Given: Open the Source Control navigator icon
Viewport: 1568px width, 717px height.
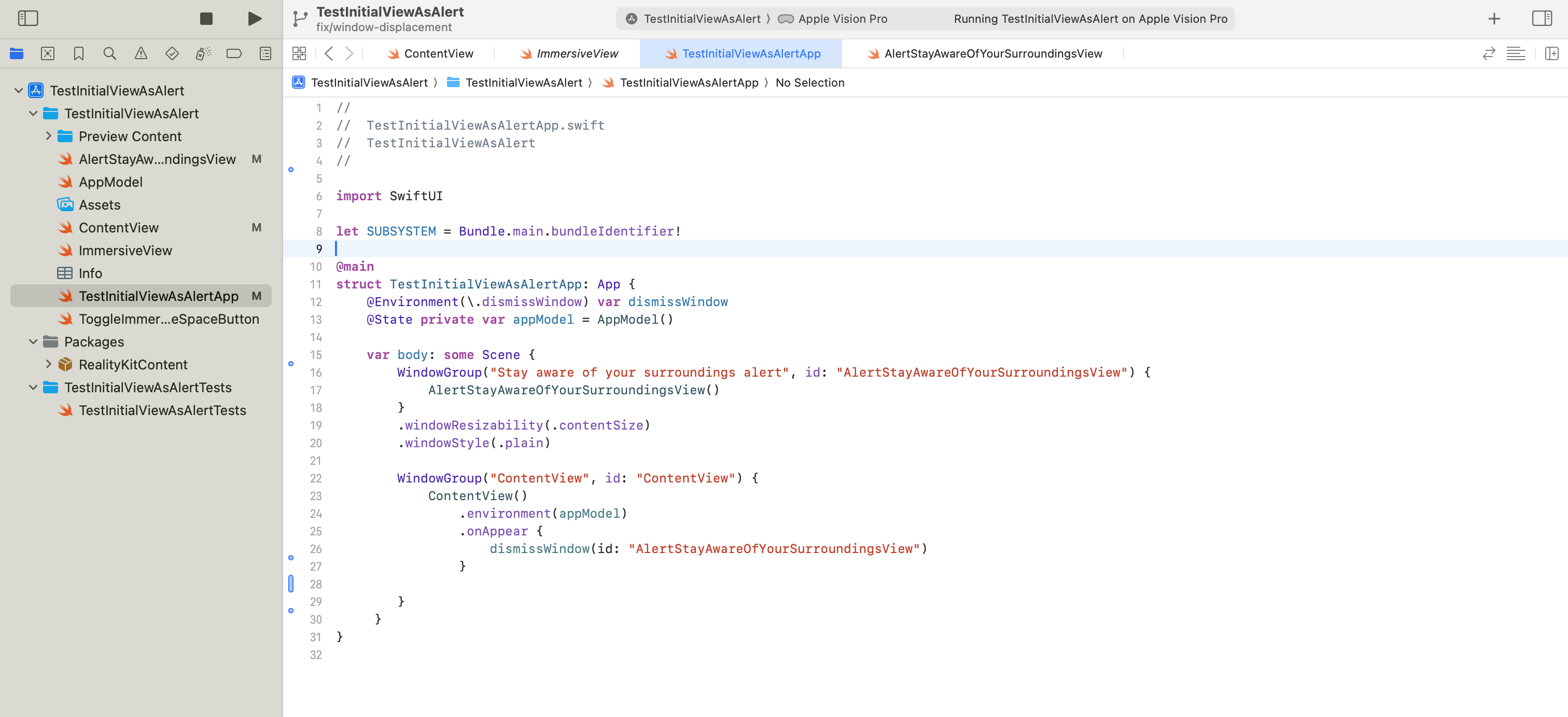Looking at the screenshot, I should click(48, 53).
